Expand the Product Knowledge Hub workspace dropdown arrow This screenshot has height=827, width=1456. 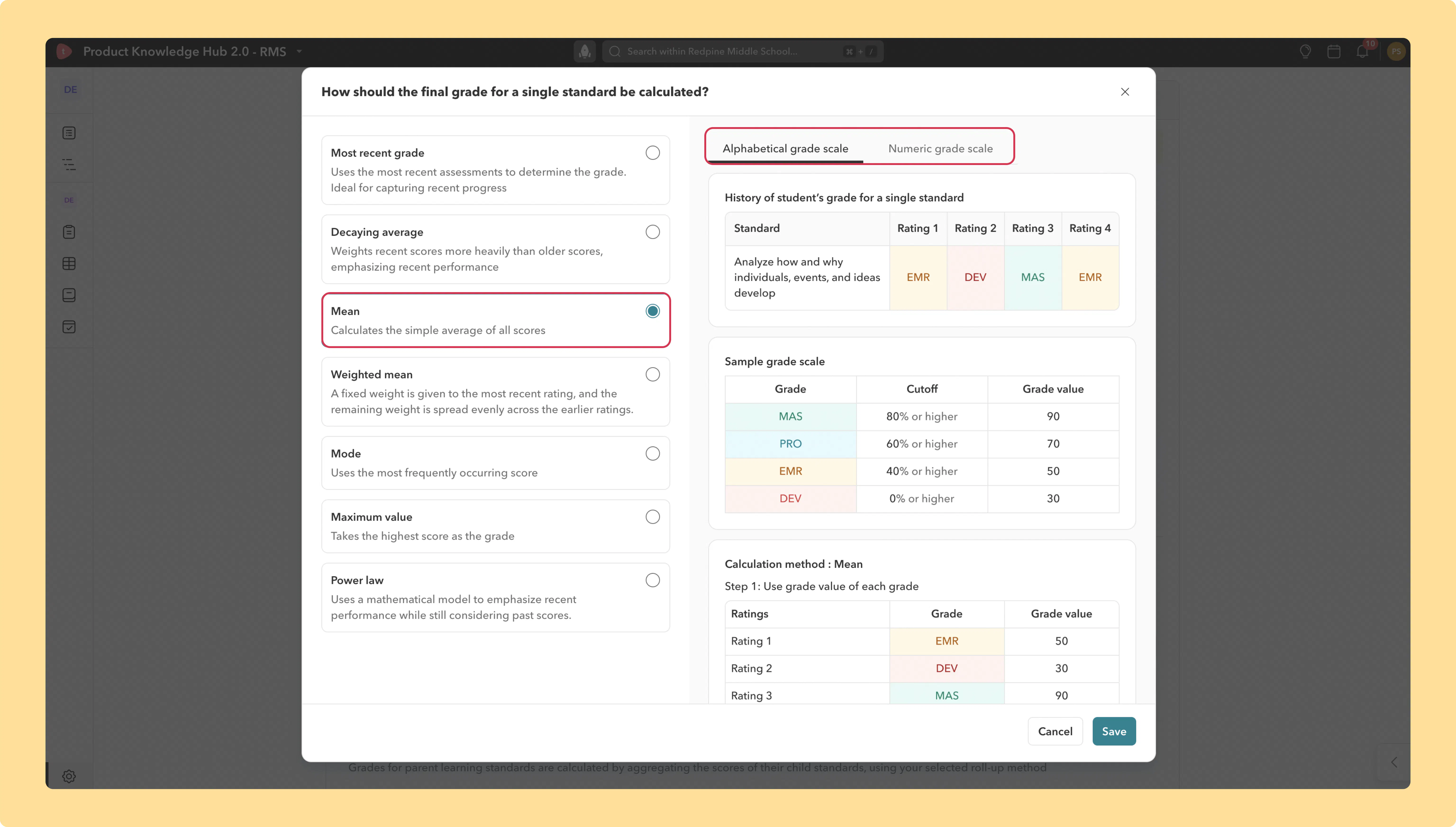(299, 52)
